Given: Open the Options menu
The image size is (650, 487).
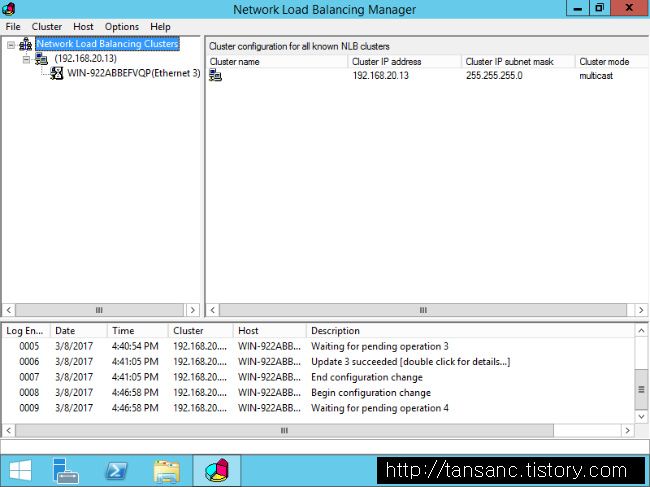Looking at the screenshot, I should [x=121, y=27].
